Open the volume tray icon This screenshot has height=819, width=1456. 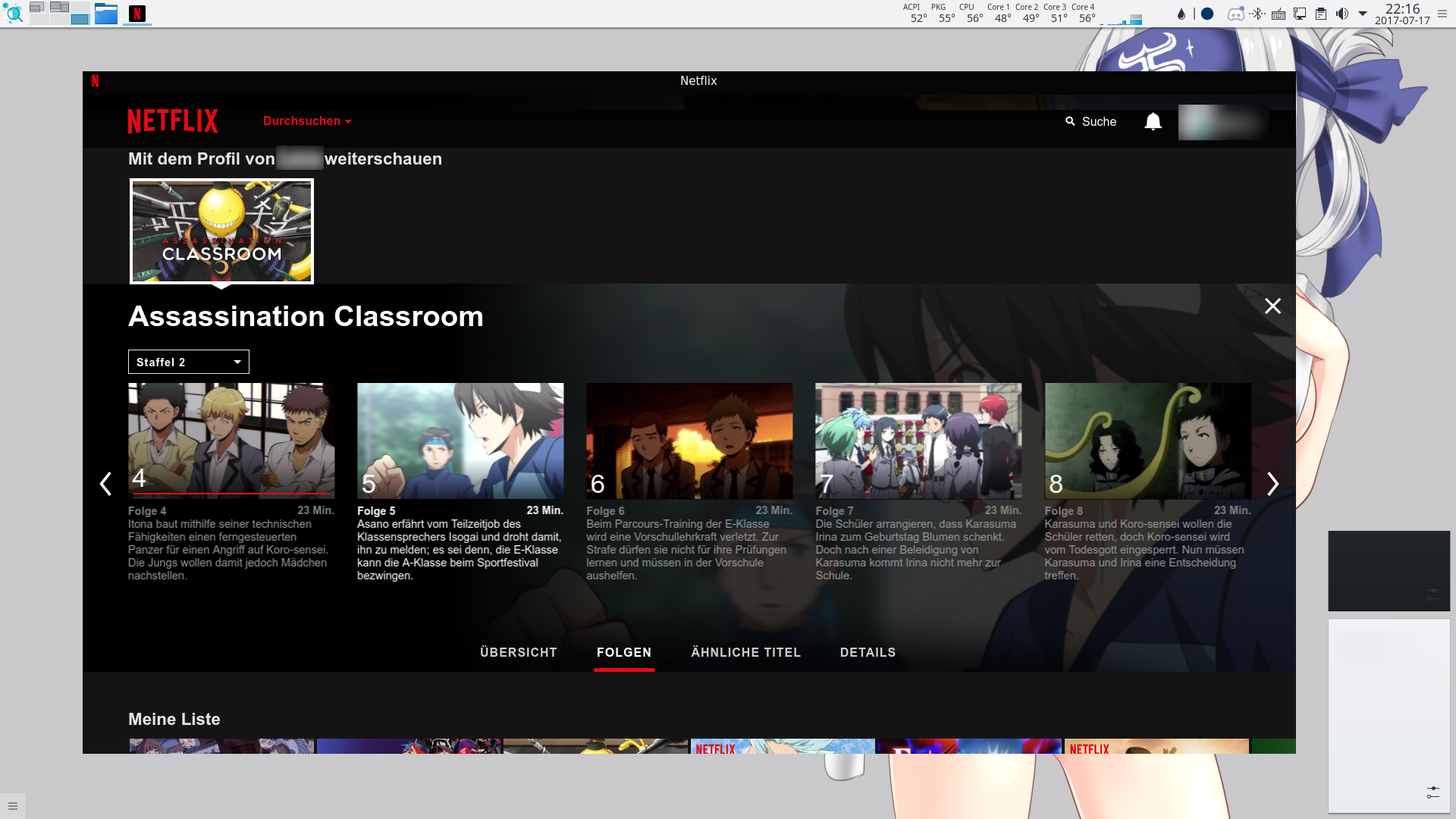coord(1342,14)
